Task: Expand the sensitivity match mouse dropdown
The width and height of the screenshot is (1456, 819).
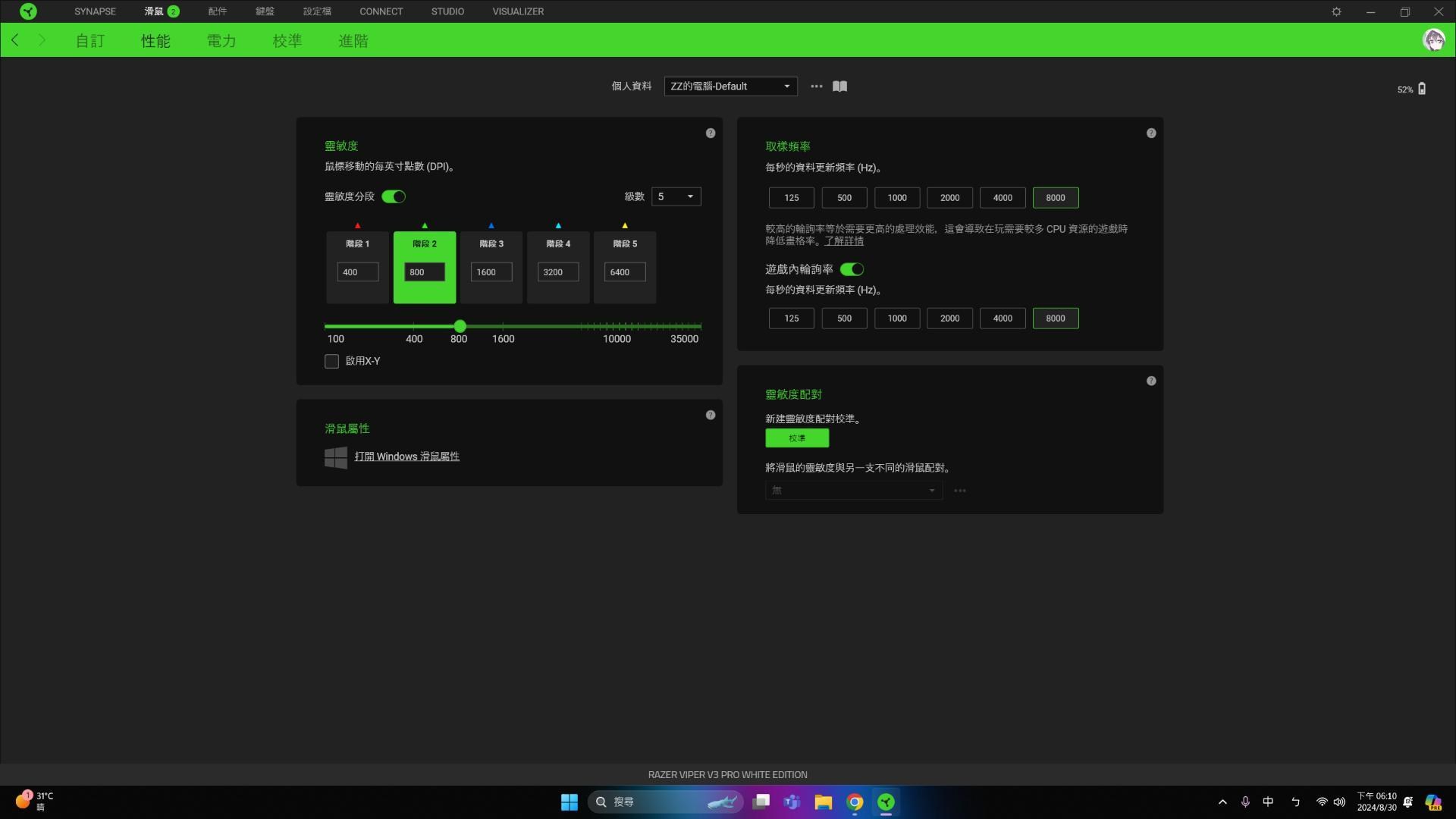Action: click(x=853, y=490)
